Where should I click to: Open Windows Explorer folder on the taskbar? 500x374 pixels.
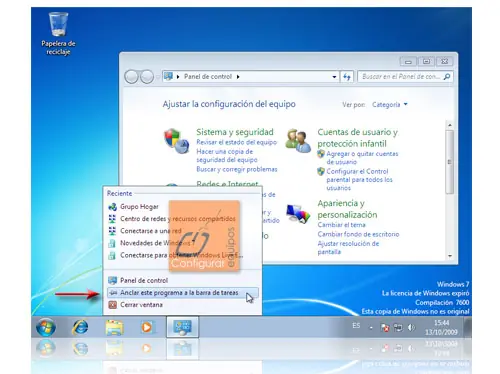tap(114, 327)
